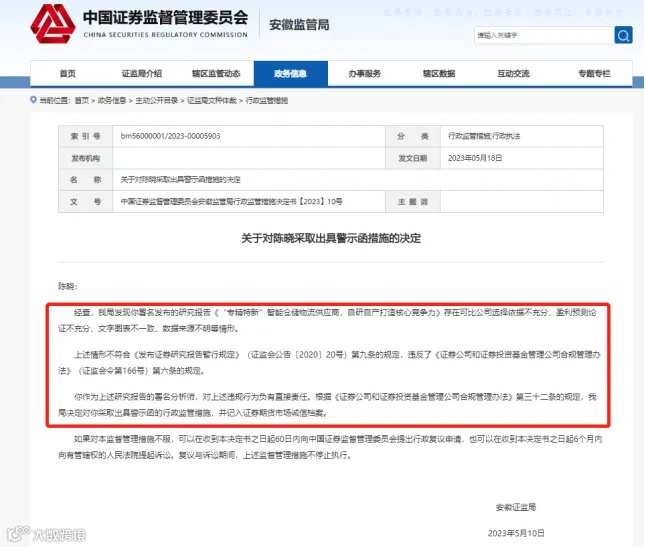Go to 首页 in the breadcrumb
This screenshot has width=645, height=548.
click(x=82, y=100)
